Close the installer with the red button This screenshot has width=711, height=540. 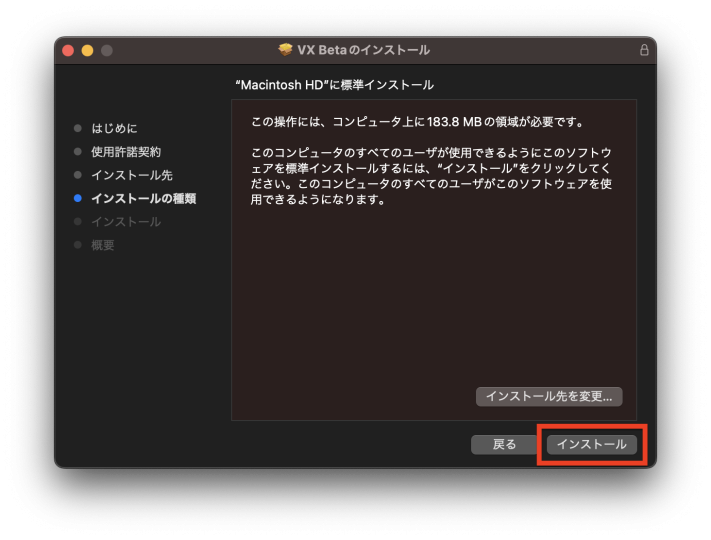click(68, 50)
